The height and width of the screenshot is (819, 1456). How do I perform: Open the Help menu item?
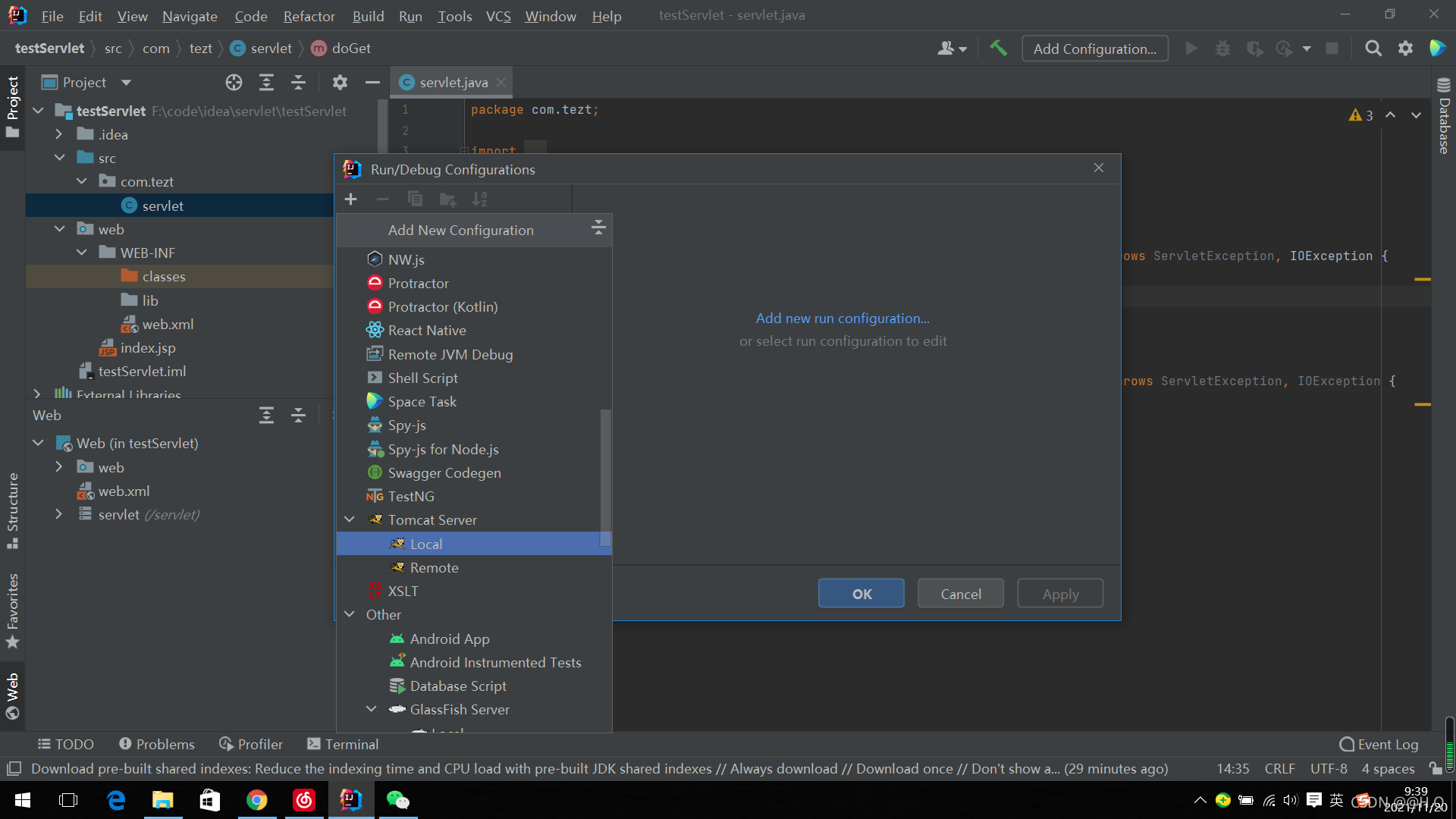605,15
